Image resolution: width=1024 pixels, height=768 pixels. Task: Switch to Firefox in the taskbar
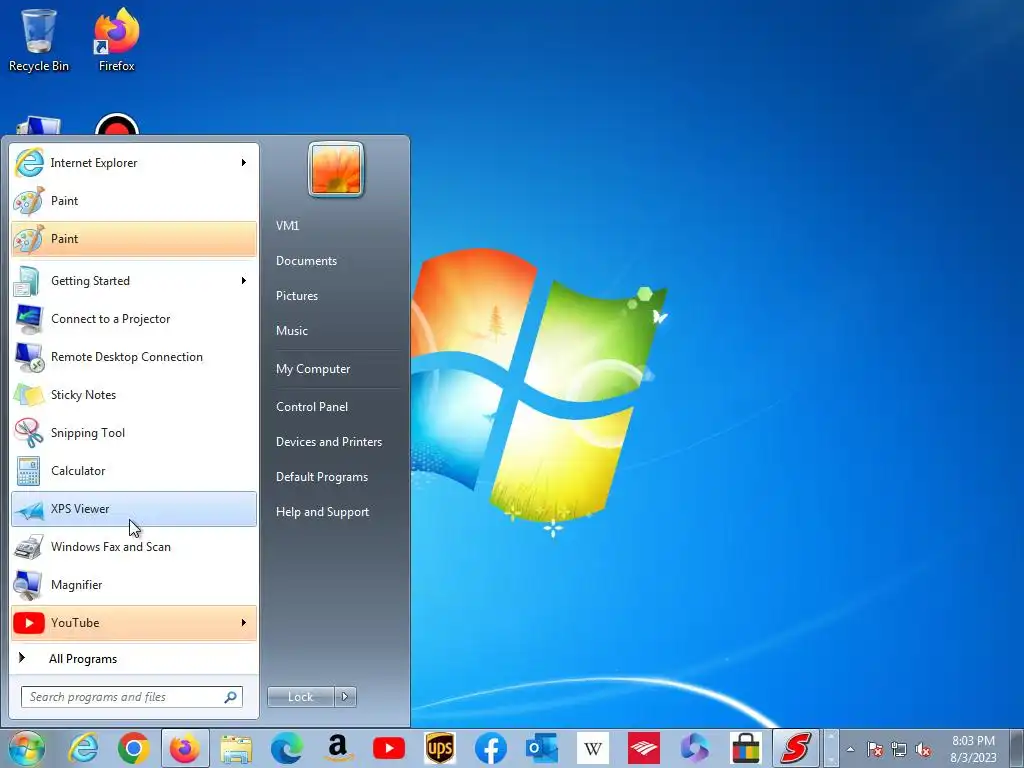coord(185,748)
